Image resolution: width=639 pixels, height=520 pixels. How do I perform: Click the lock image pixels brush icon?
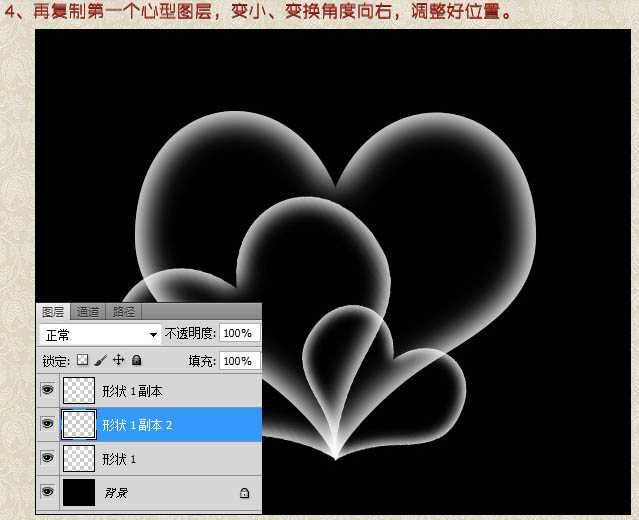coord(100,360)
